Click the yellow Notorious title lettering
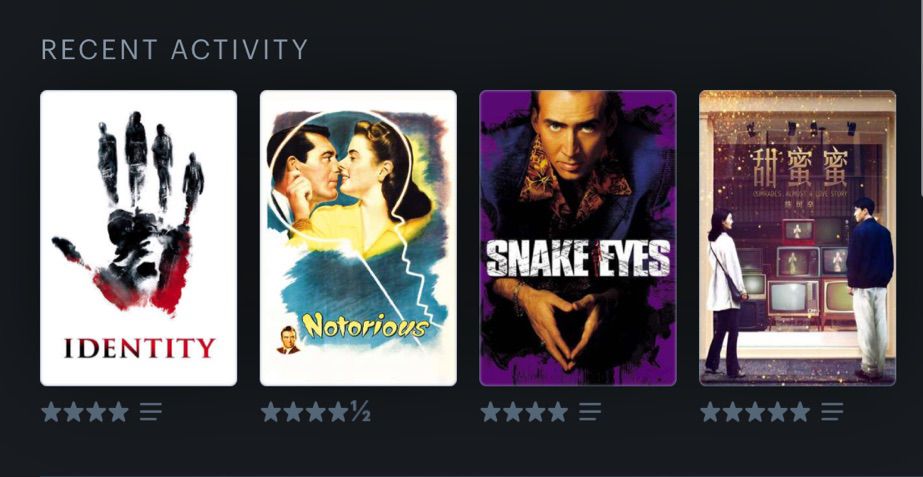This screenshot has width=923, height=477. (365, 325)
